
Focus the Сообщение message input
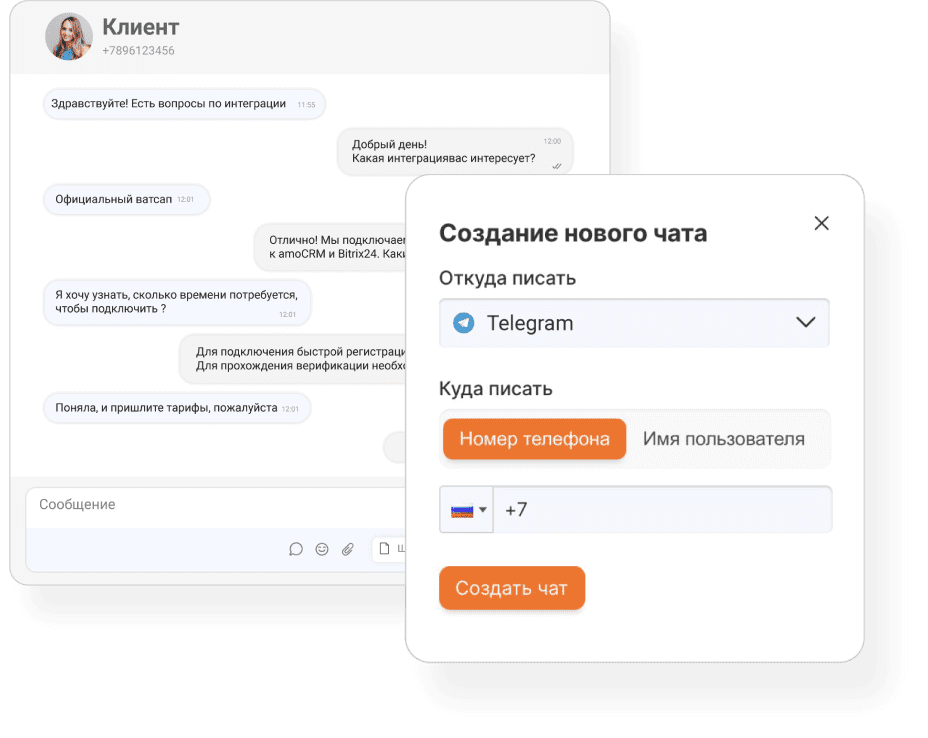(216, 505)
